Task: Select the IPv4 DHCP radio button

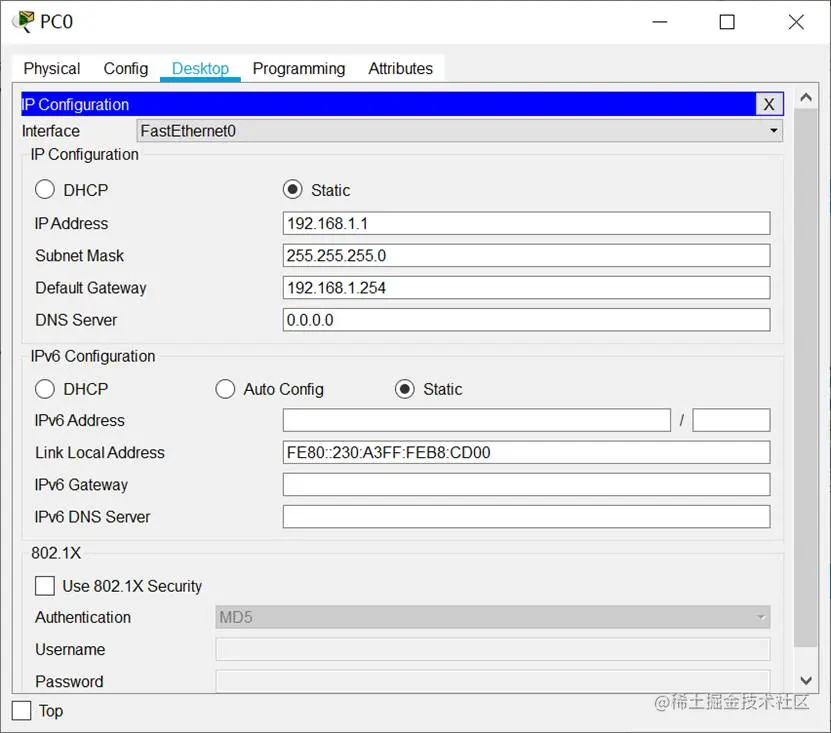Action: tap(45, 190)
